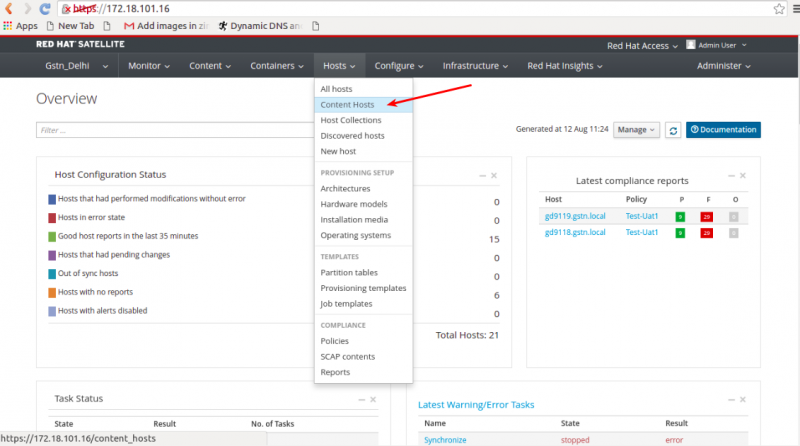Open Test-Uat1 policy link for gd9119.gstn.local

641,216
